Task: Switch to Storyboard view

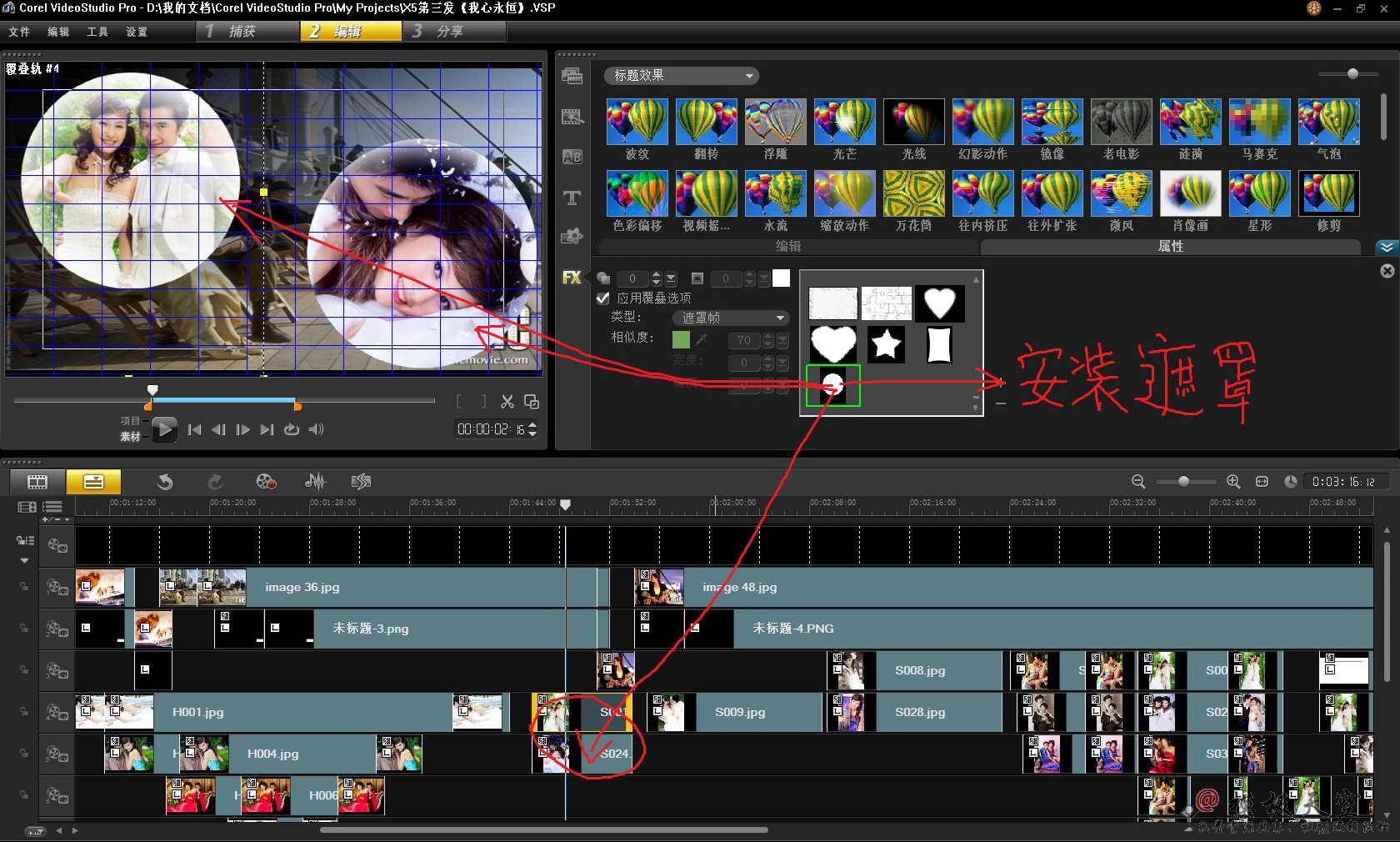Action: 37,481
